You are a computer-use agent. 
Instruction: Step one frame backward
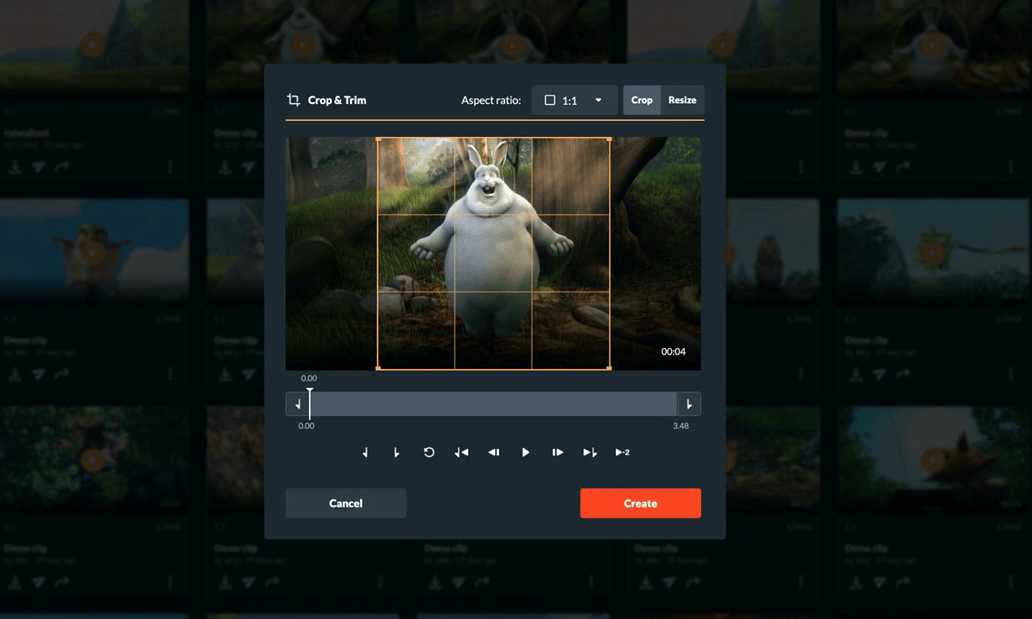493,452
